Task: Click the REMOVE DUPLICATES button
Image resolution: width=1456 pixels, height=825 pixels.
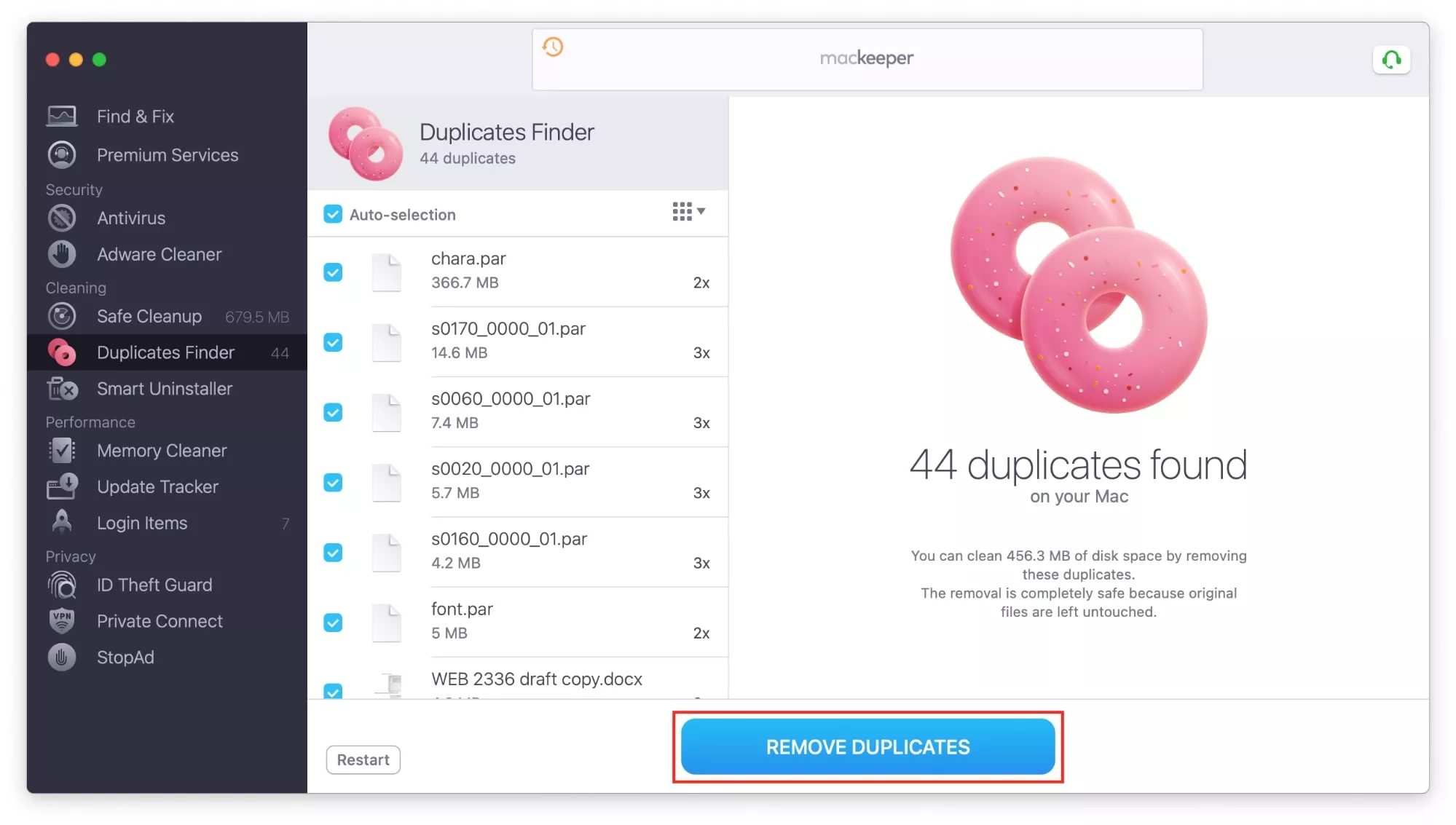Action: [867, 747]
